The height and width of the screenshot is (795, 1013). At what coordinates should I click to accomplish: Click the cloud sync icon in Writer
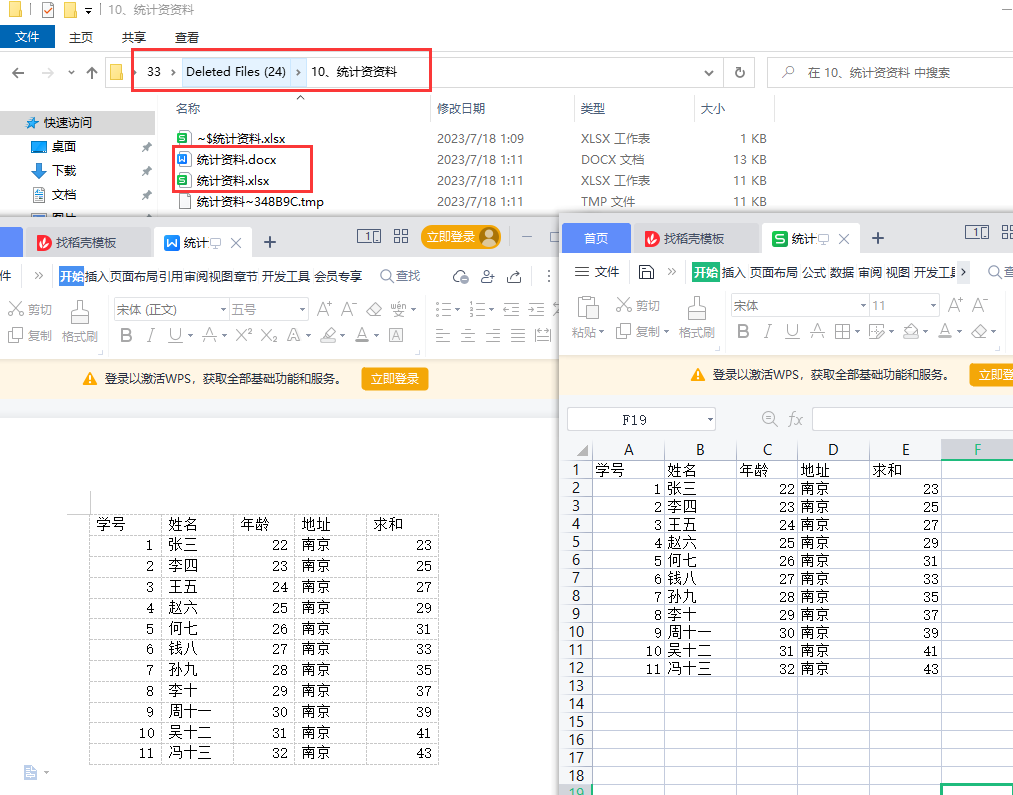[x=461, y=276]
